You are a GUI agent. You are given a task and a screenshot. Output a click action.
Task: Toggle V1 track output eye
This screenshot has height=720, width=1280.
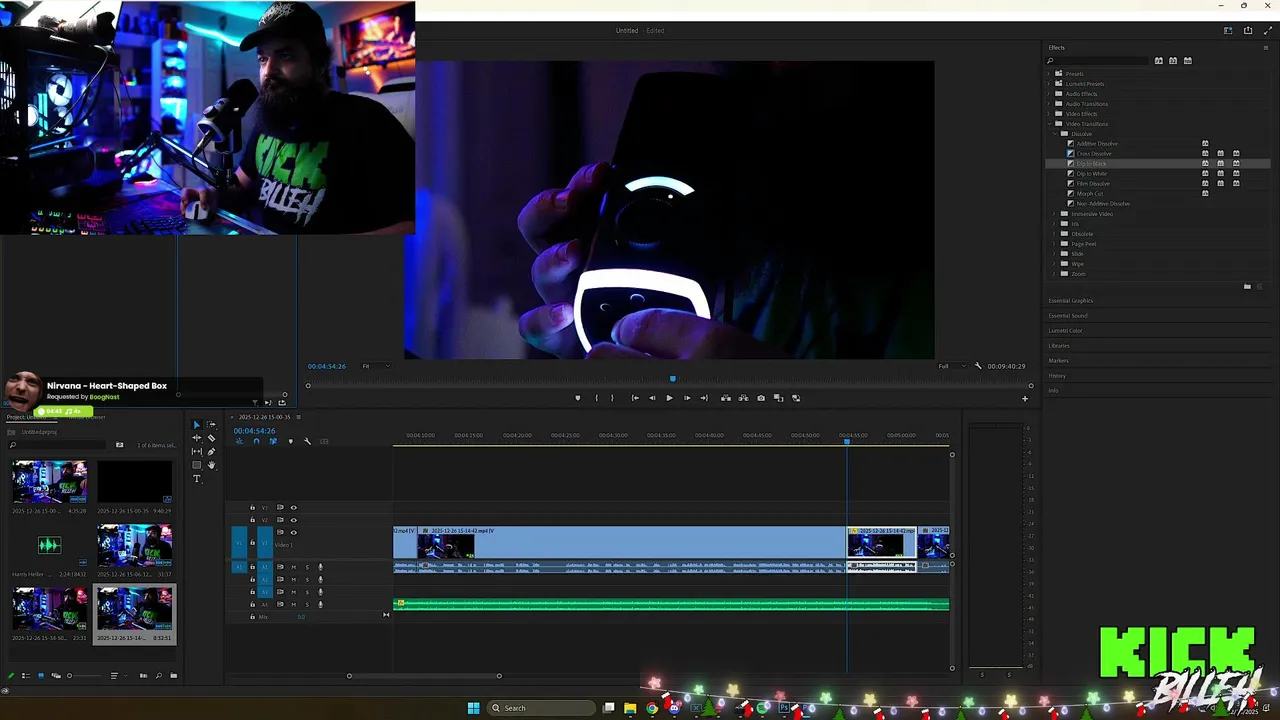tap(293, 532)
